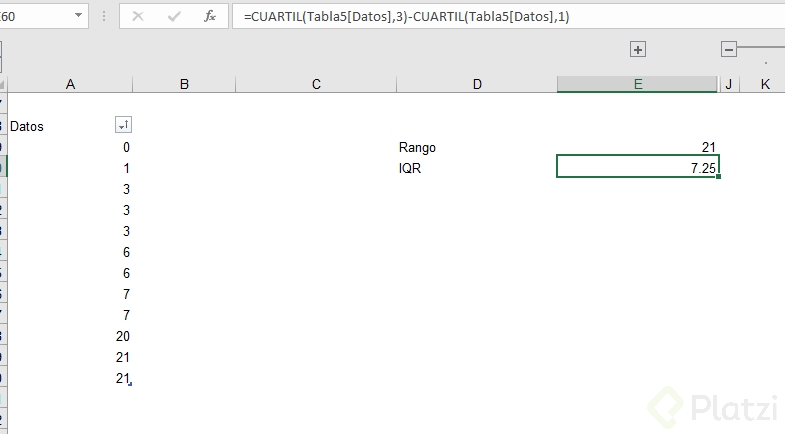Select column B header
The width and height of the screenshot is (785, 434).
pyautogui.click(x=184, y=84)
